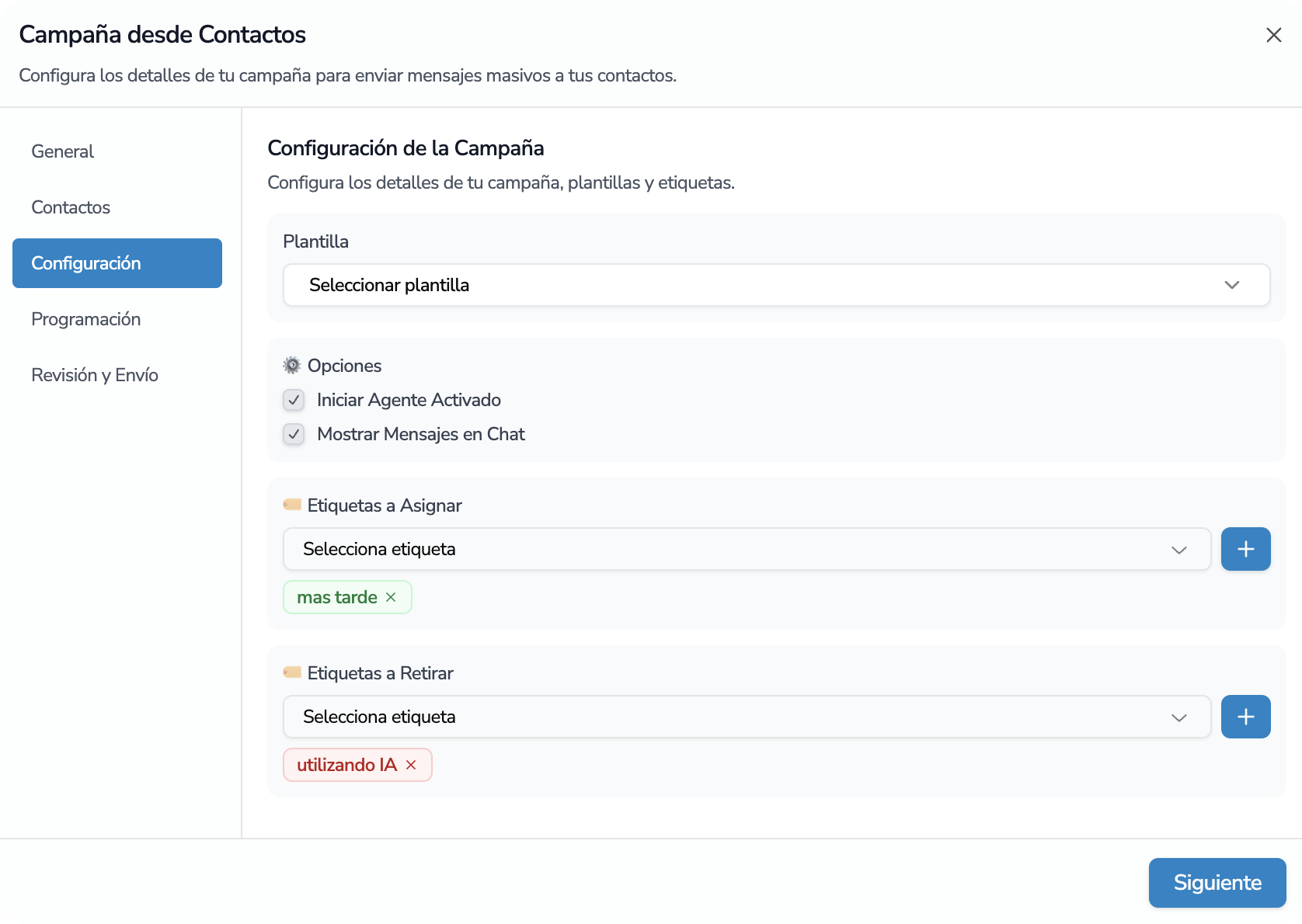Click chevron in Etiquetas a Retirar selector

tap(1178, 717)
